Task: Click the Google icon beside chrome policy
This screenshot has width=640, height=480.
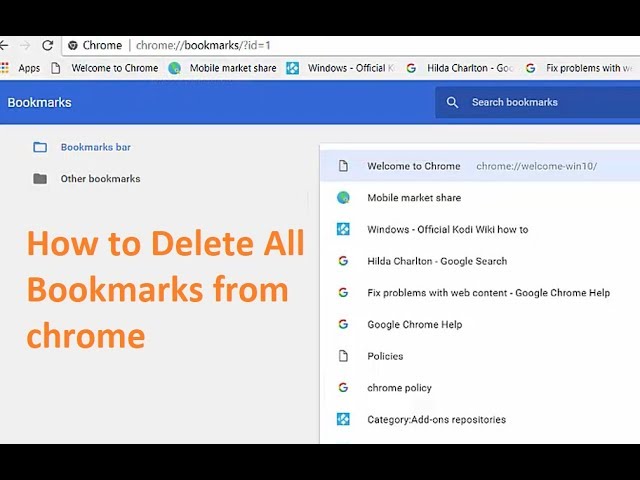Action: (x=343, y=388)
